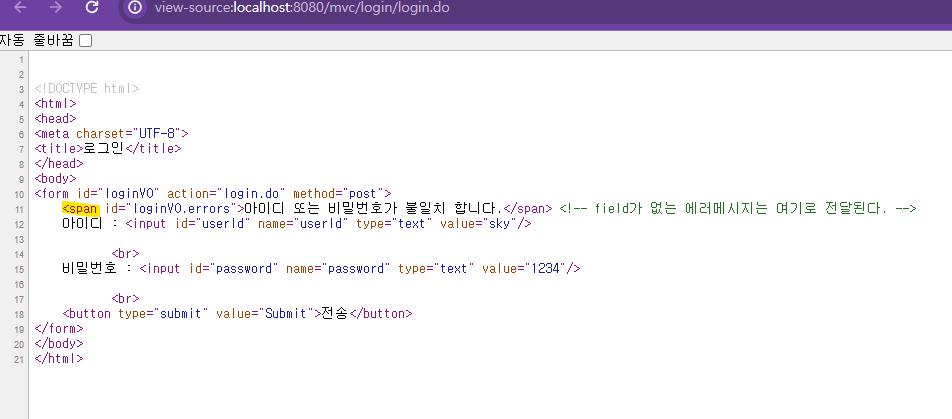Click the form id value "loginVO"
The width and height of the screenshot is (952, 419).
click(x=129, y=194)
